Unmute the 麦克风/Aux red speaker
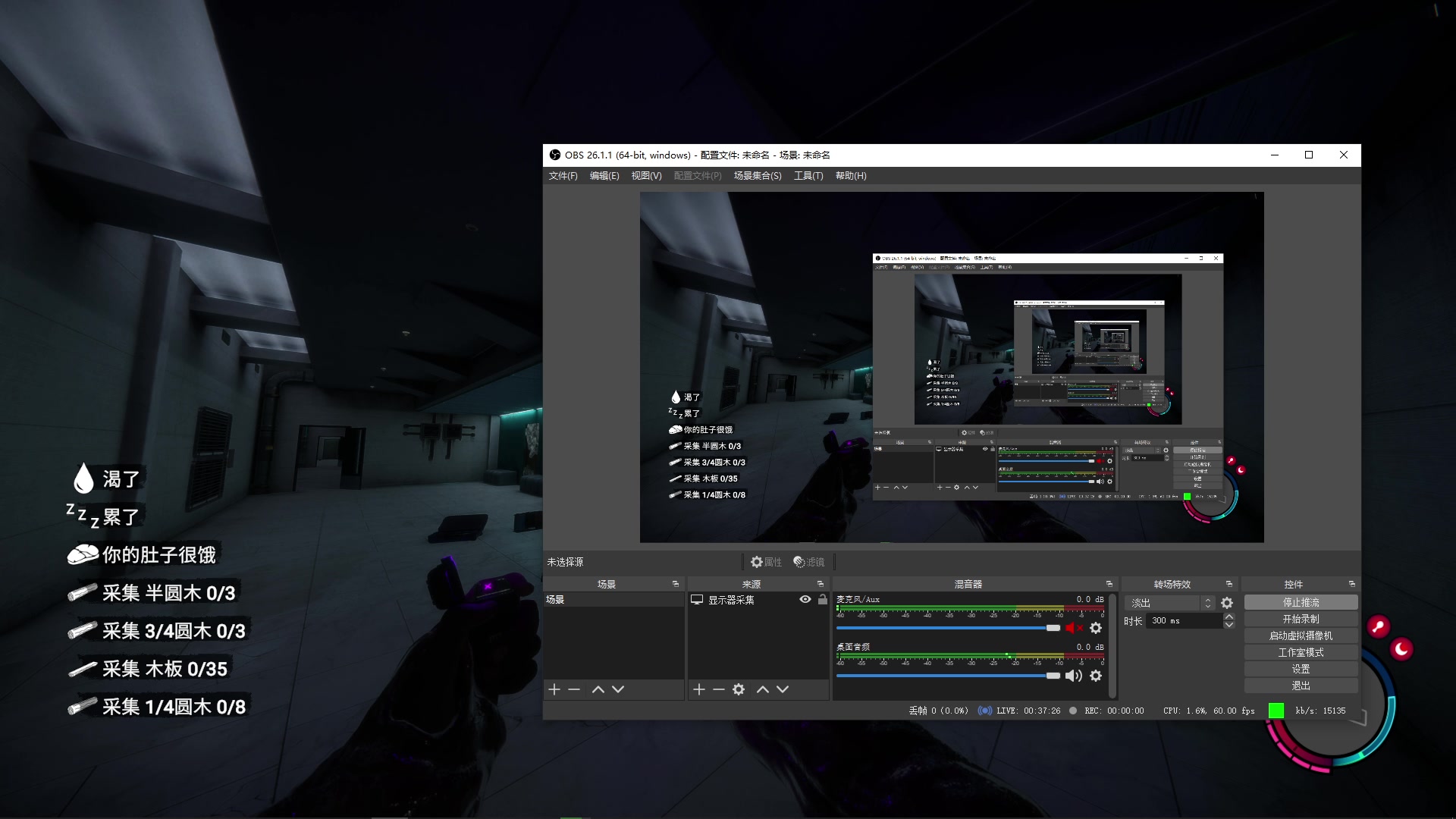 (x=1074, y=628)
